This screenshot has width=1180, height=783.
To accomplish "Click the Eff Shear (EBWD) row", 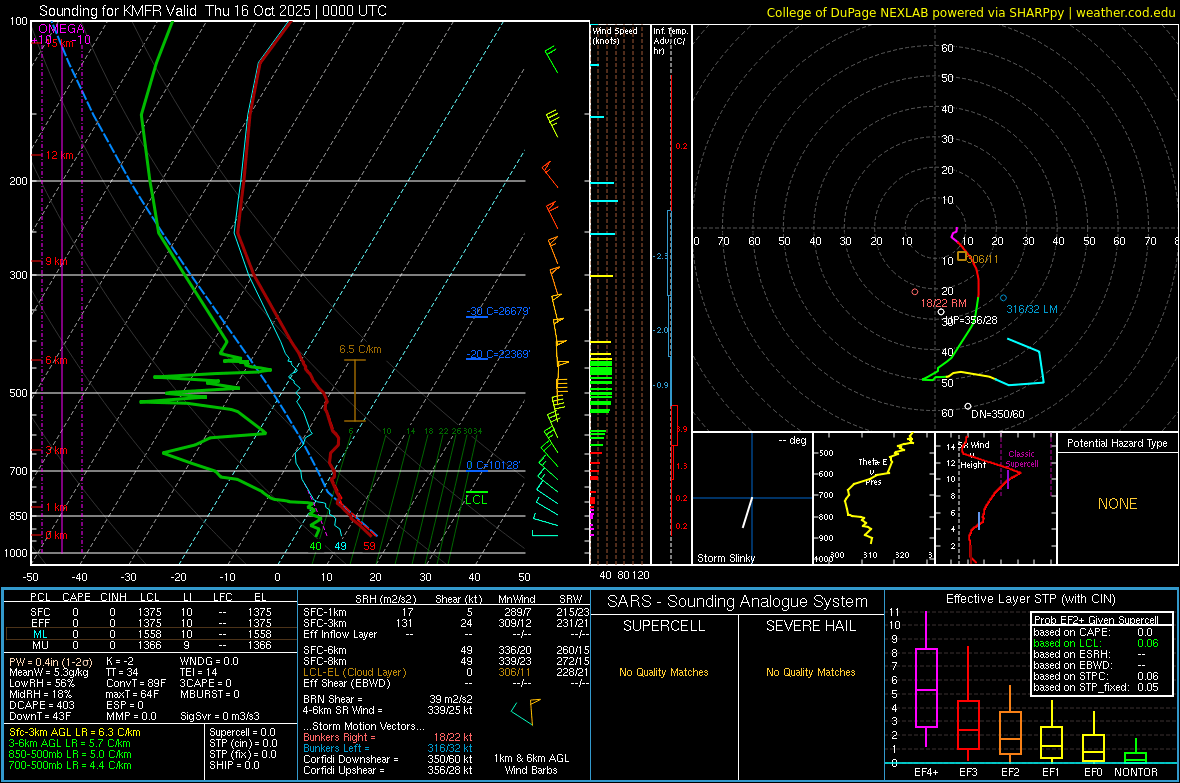I will [x=446, y=683].
